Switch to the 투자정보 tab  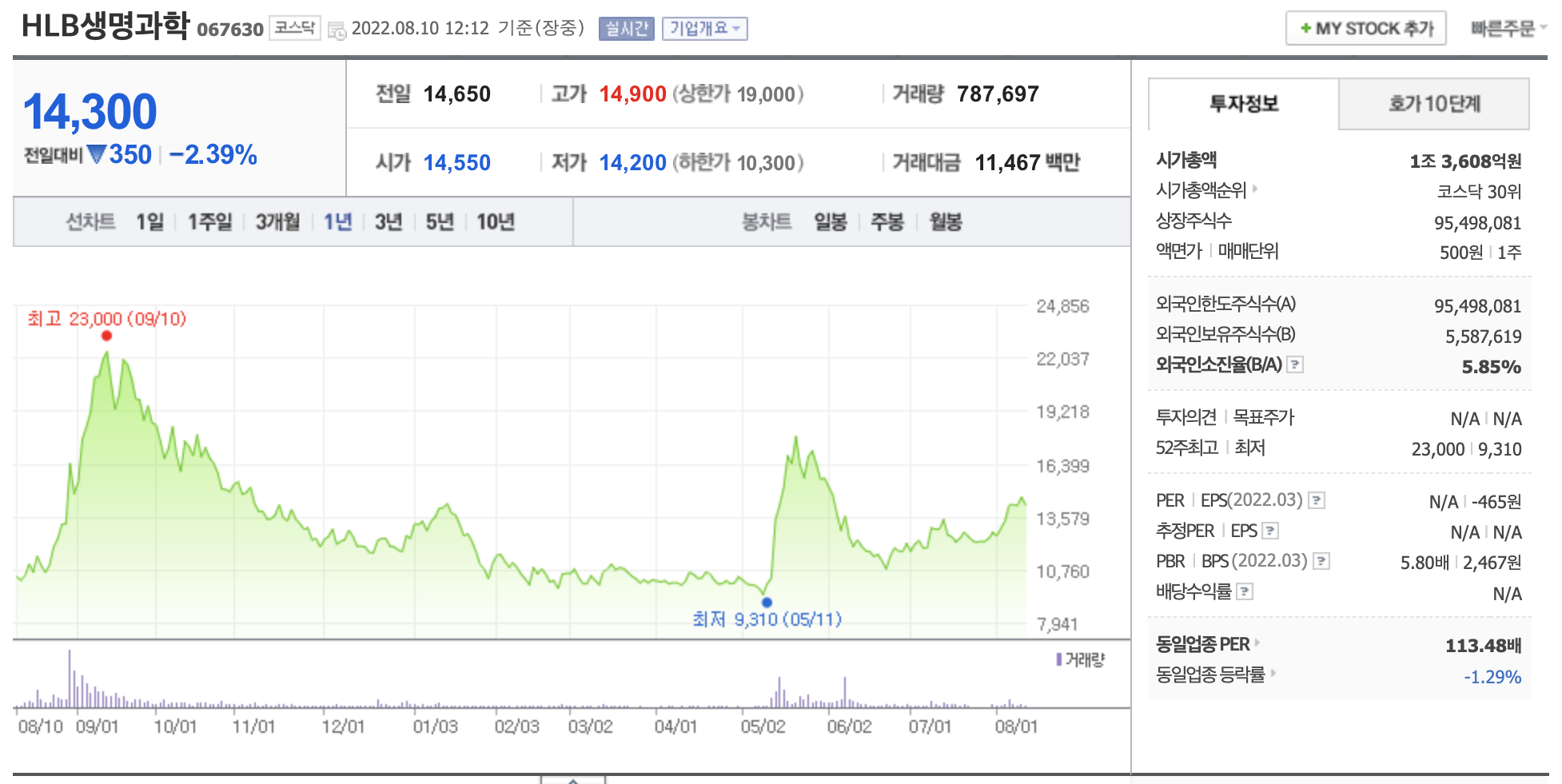point(1243,104)
